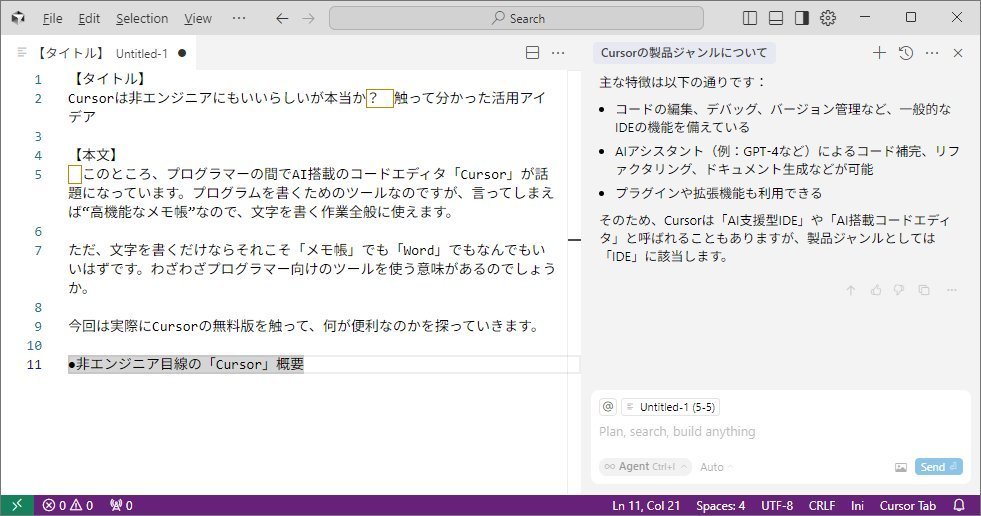981x516 pixels.
Task: Click the upward arrow under chat response
Action: (x=850, y=290)
